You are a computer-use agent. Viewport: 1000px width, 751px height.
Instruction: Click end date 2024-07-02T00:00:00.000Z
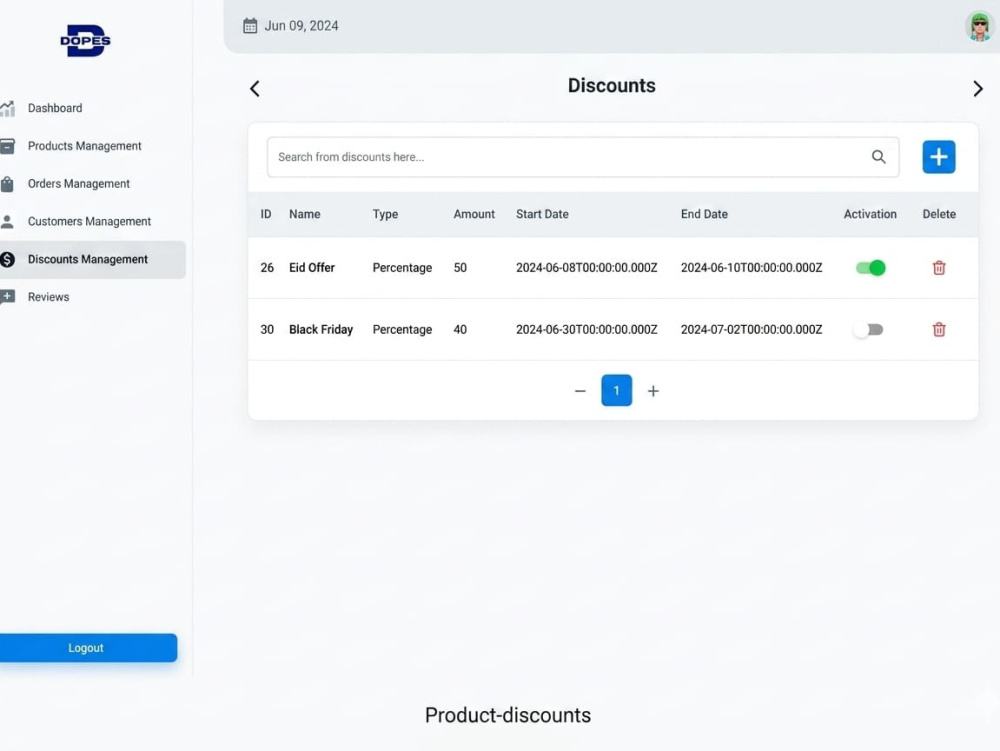[x=751, y=330]
